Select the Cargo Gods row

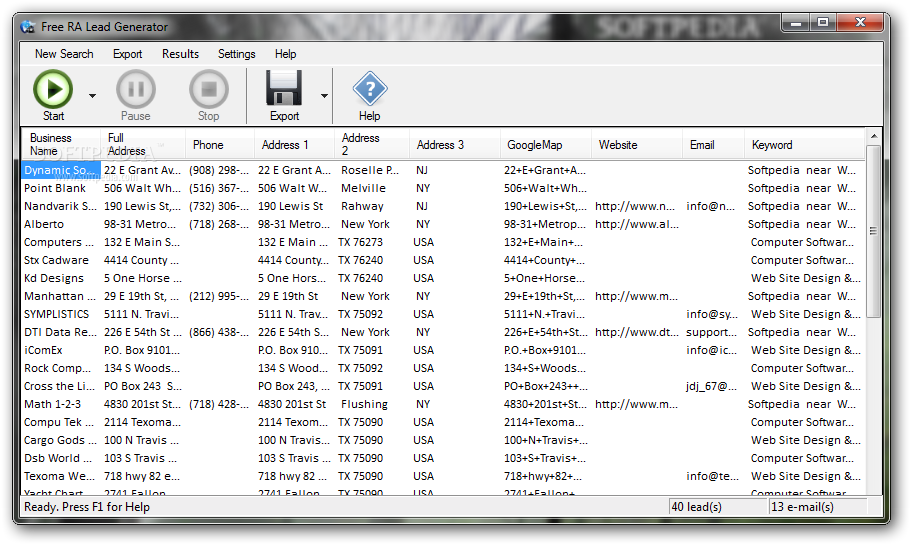click(443, 440)
